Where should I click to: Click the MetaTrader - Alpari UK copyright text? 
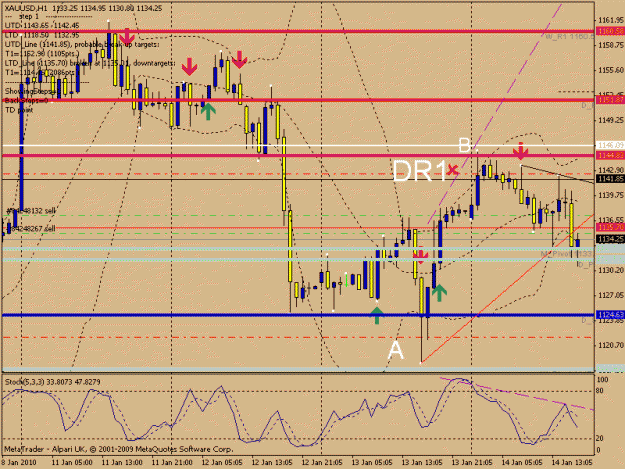[118, 449]
